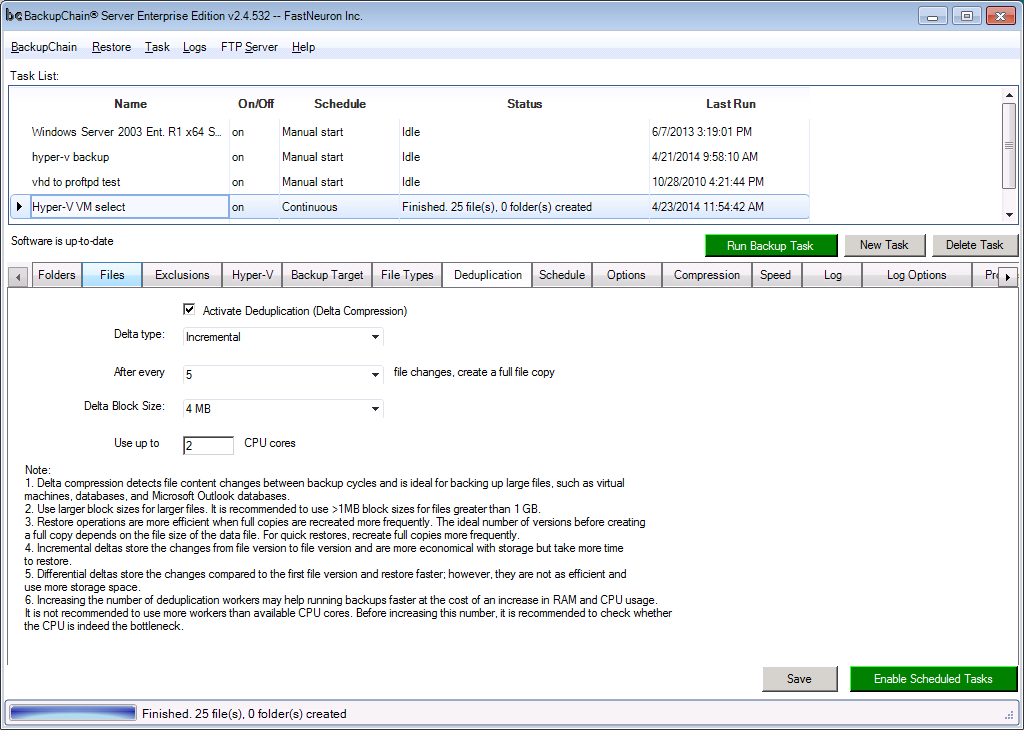Click the On/Off column header
This screenshot has height=730, width=1024.
click(x=256, y=104)
